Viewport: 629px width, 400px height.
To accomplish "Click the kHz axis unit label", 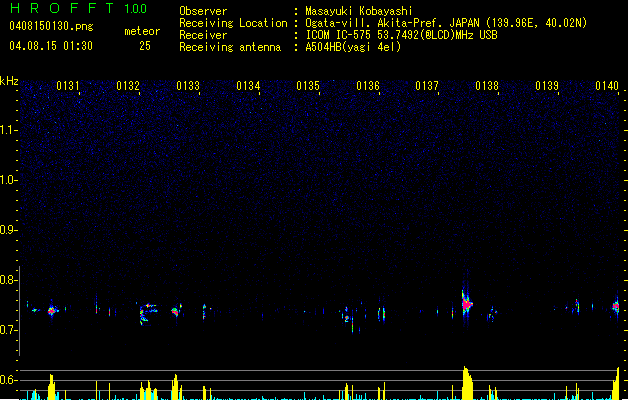I will click(9, 81).
